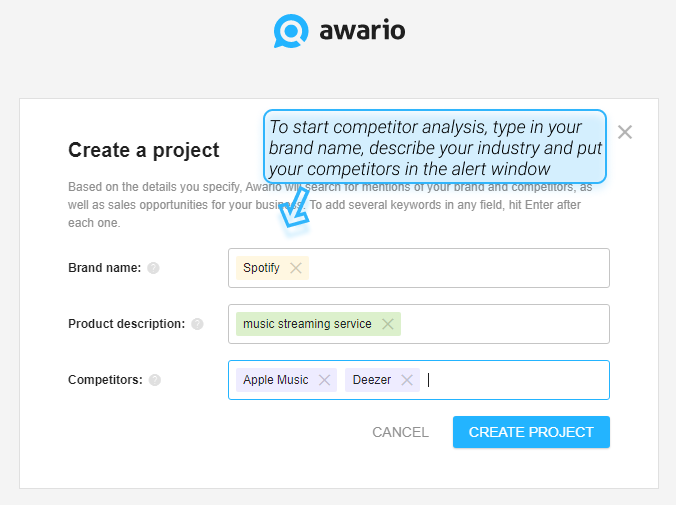The width and height of the screenshot is (676, 505).
Task: Click the awario wordmark text
Action: point(362,31)
